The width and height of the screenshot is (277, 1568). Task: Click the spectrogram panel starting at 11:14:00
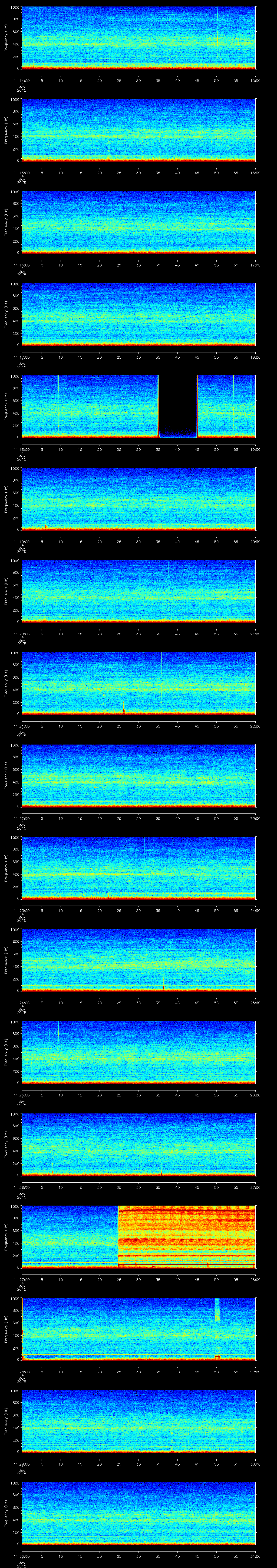pyautogui.click(x=138, y=38)
